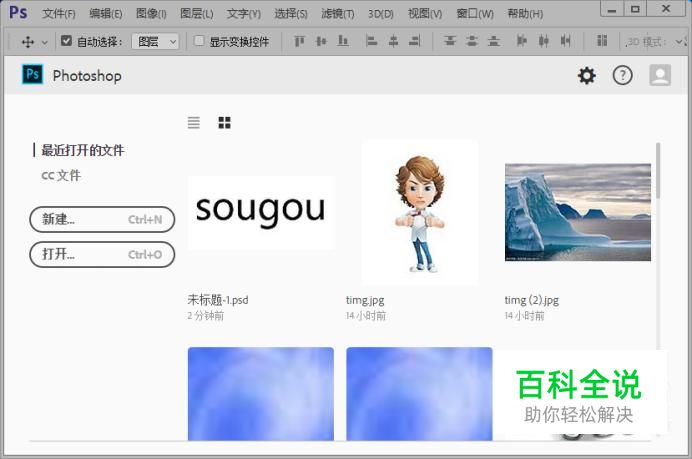Open the 窗口(W) menu
This screenshot has width=692, height=459.
pos(475,14)
